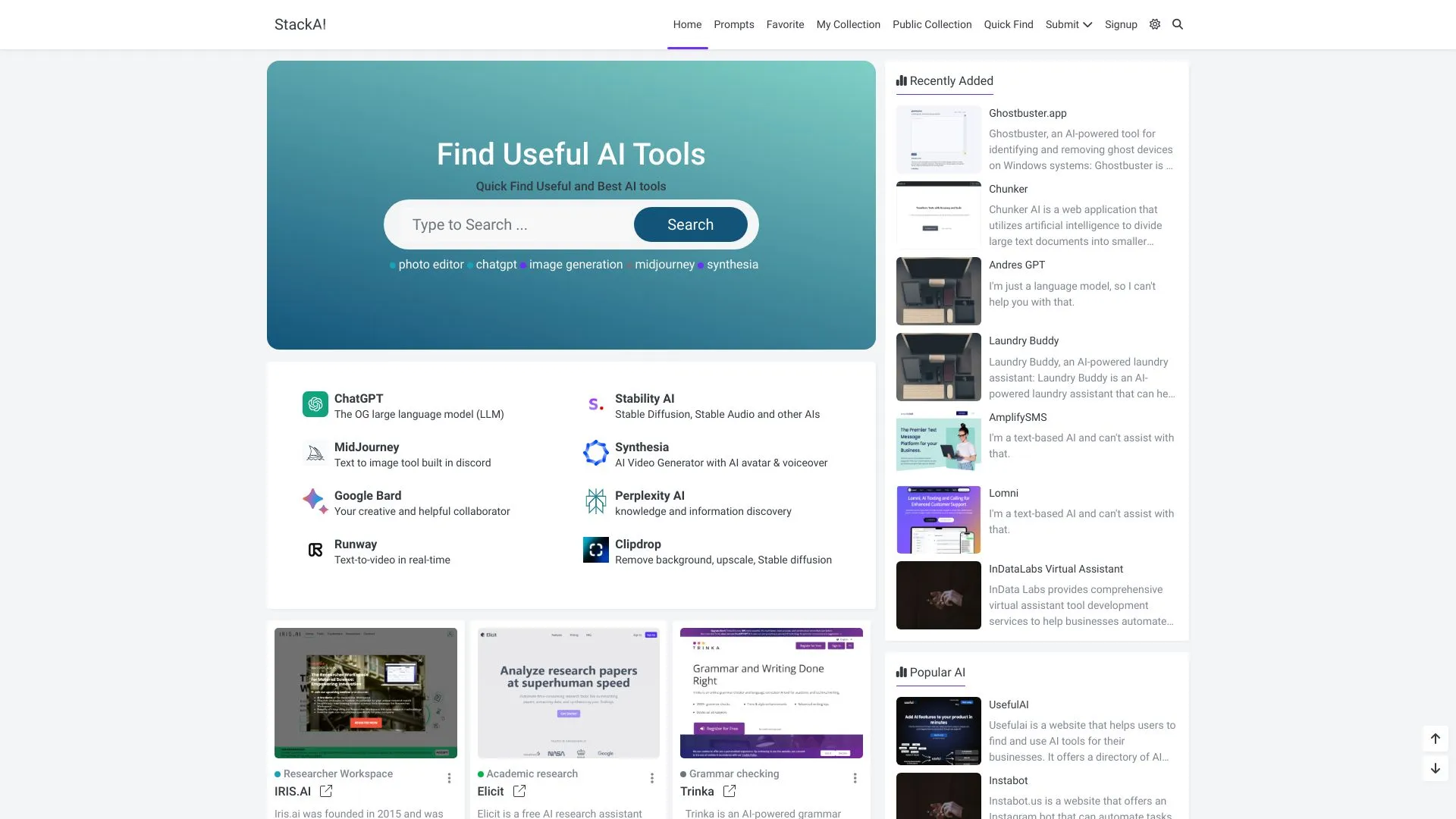Select the Runway icon

(x=315, y=550)
